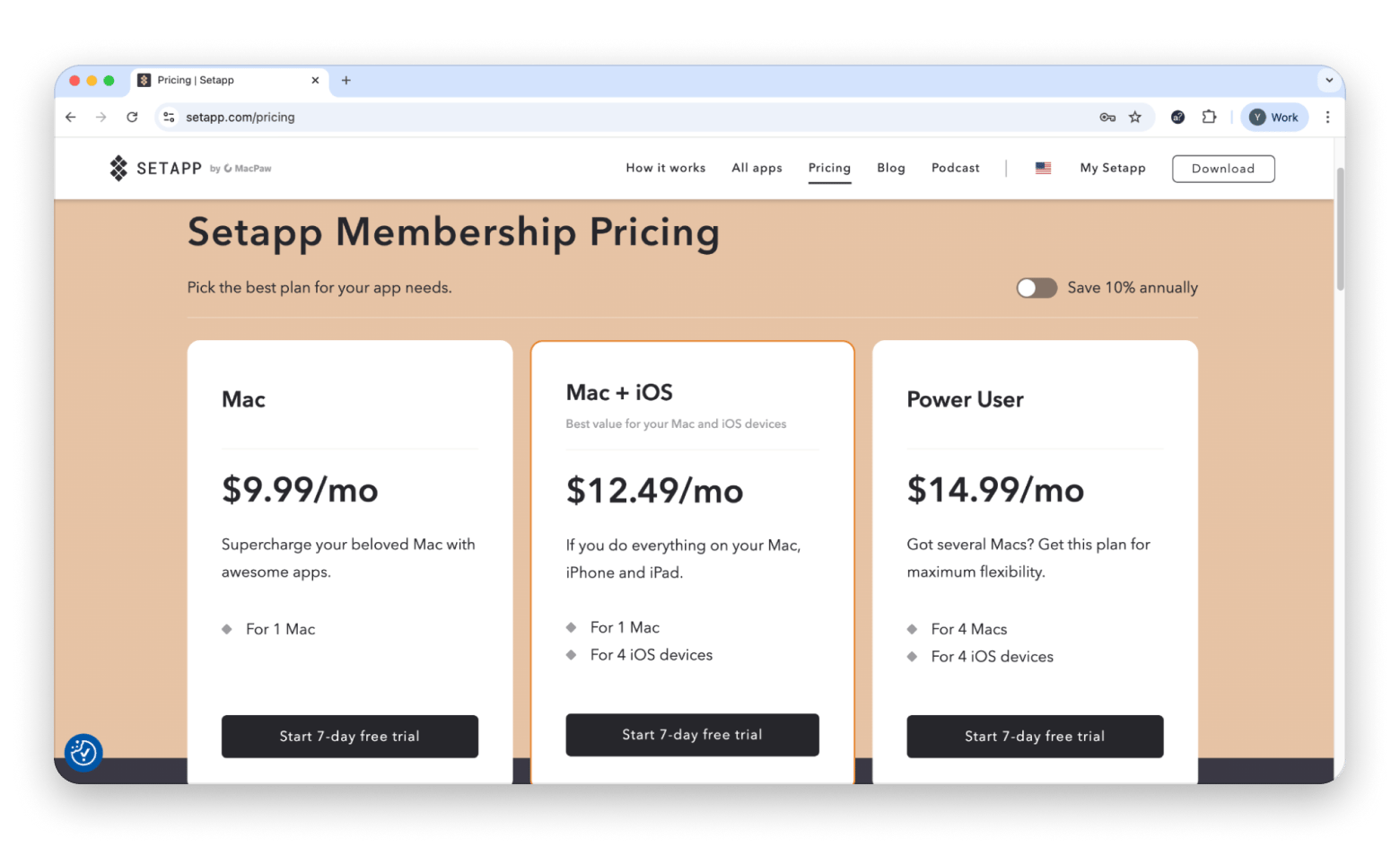Switch to the Pricing | Setapp tab
1400x856 pixels.
tap(224, 80)
